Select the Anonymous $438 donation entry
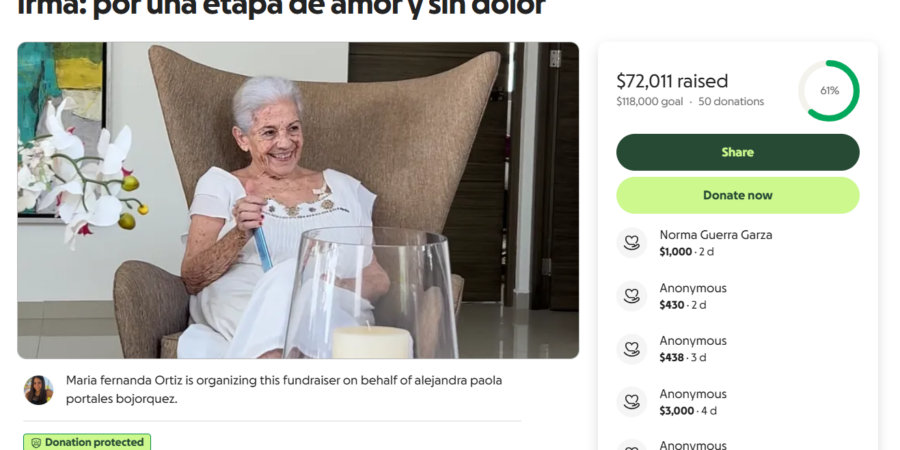 [x=738, y=349]
